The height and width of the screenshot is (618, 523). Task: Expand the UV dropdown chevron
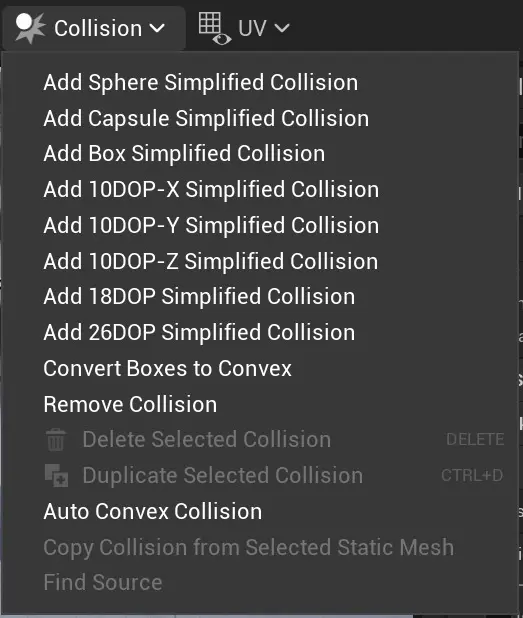click(282, 28)
